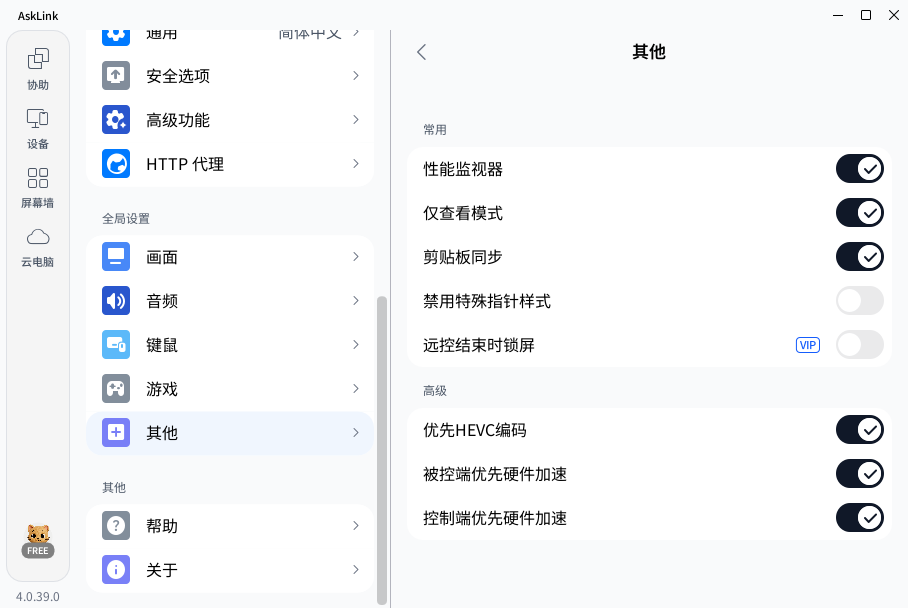Expand 安全选项 with its chevron

tap(356, 76)
